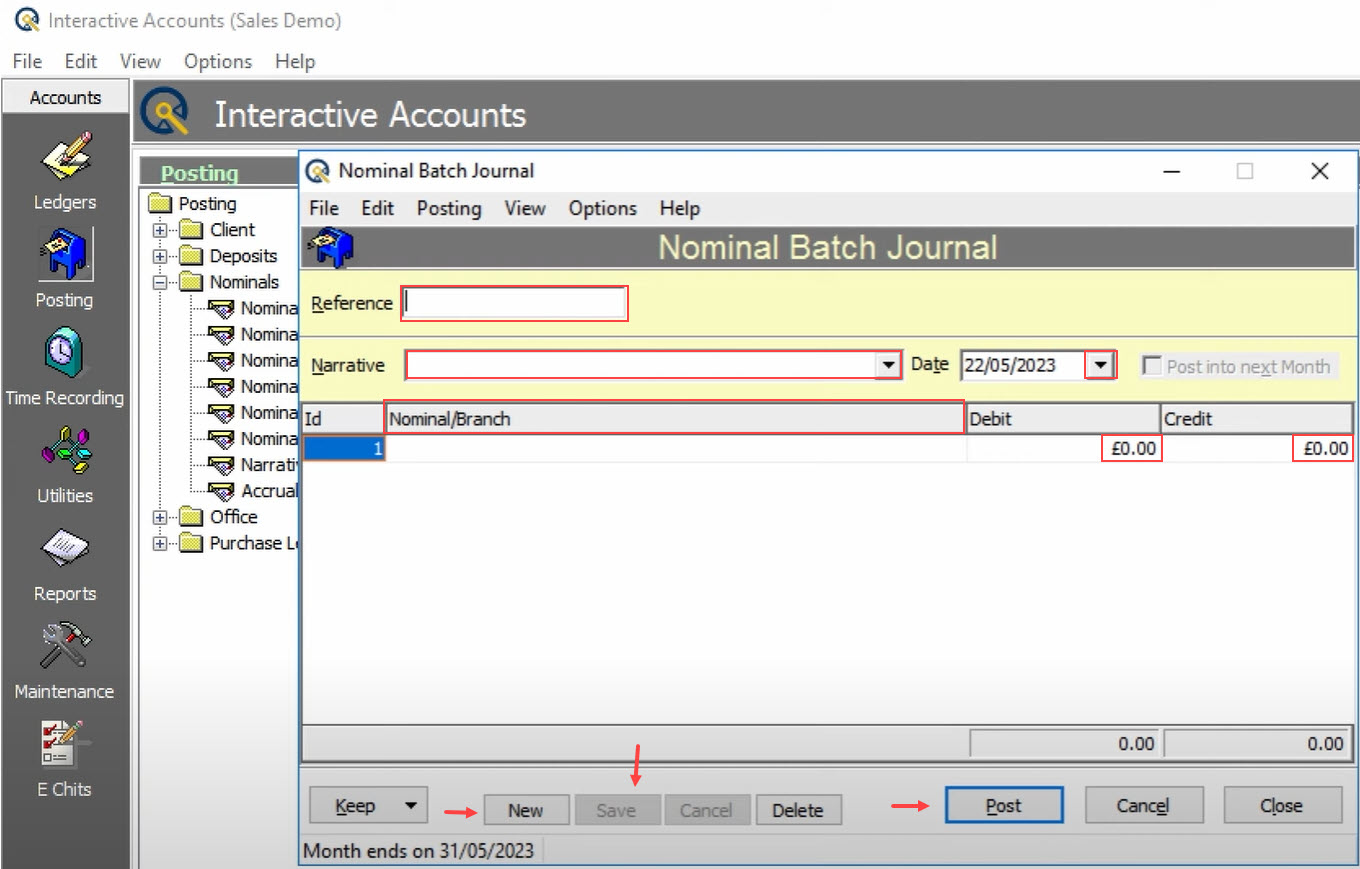
Task: Maximize the Nominal Batch Journal window
Action: point(1245,171)
